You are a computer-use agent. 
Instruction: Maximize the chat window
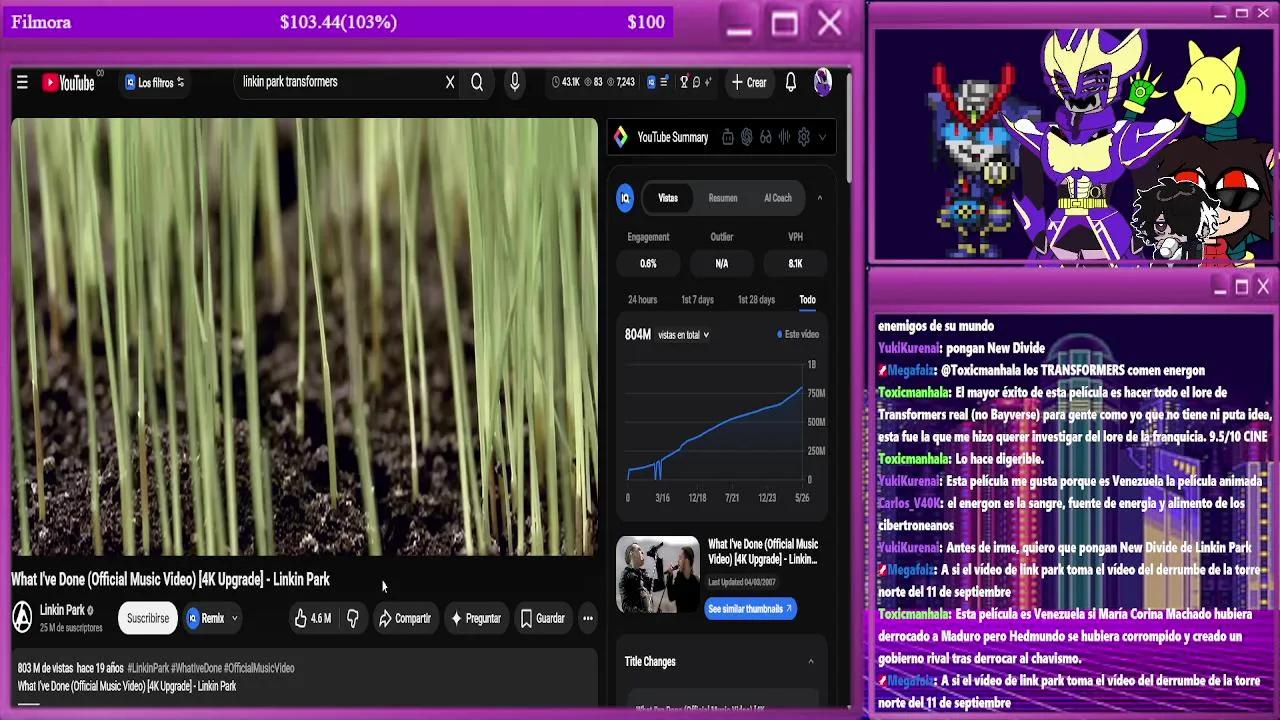coord(1241,286)
